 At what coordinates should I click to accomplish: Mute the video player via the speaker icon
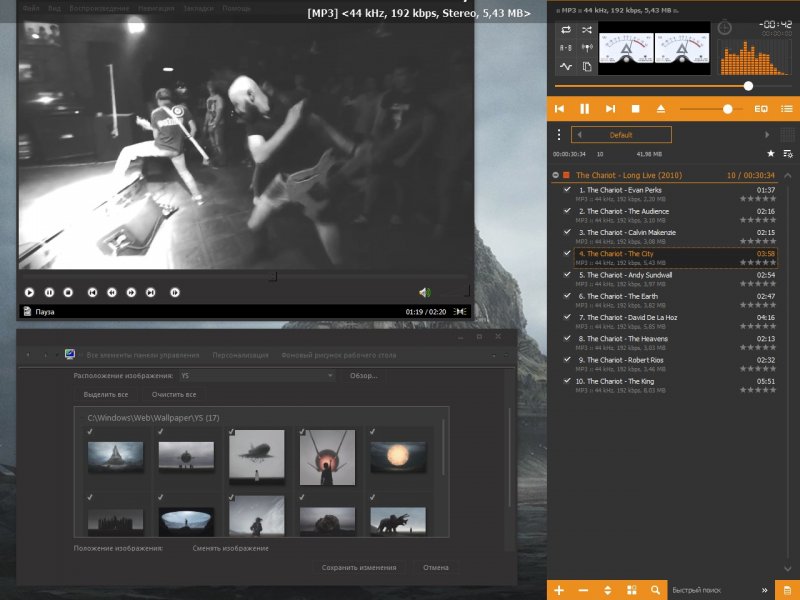(424, 292)
